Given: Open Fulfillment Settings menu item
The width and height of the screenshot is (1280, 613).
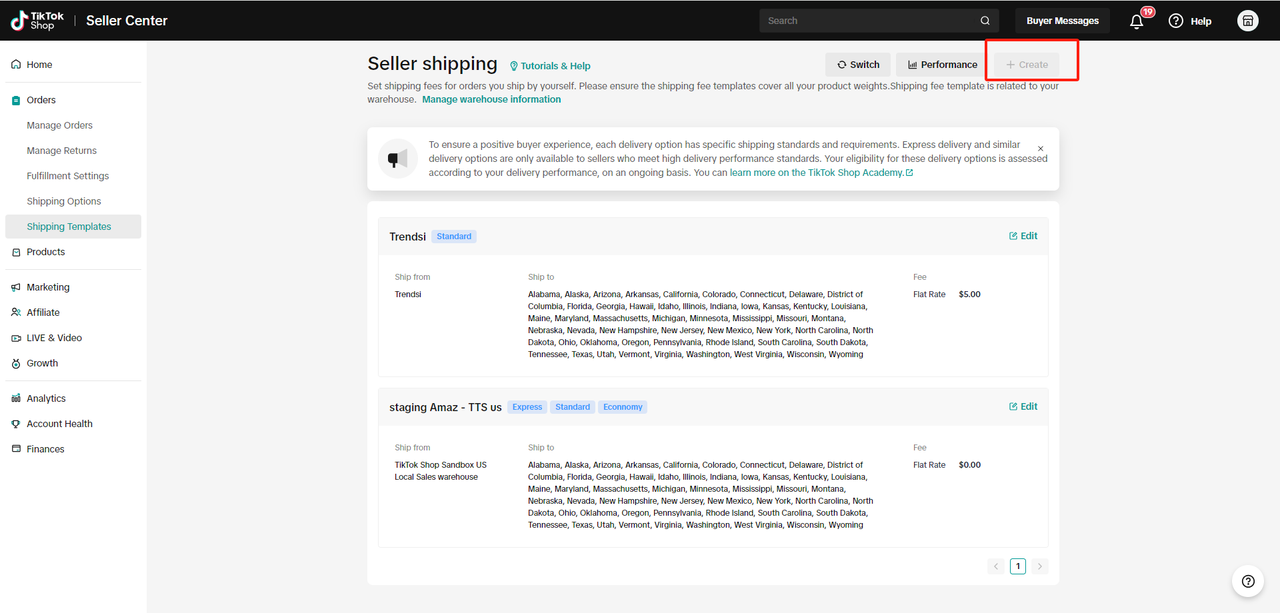Looking at the screenshot, I should pyautogui.click(x=68, y=176).
